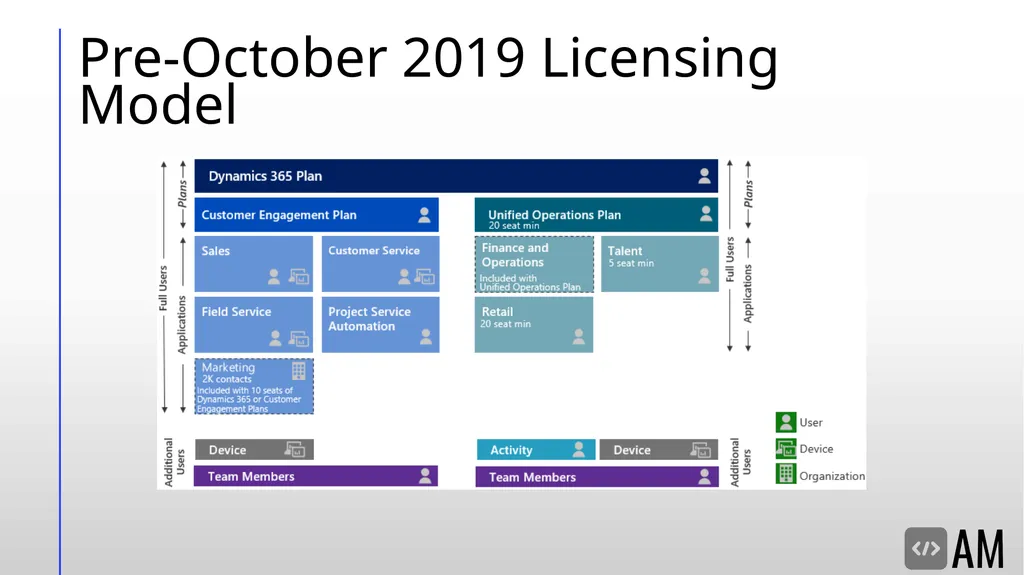Click the '2K contacts' text
The height and width of the screenshot is (575, 1024).
(227, 379)
